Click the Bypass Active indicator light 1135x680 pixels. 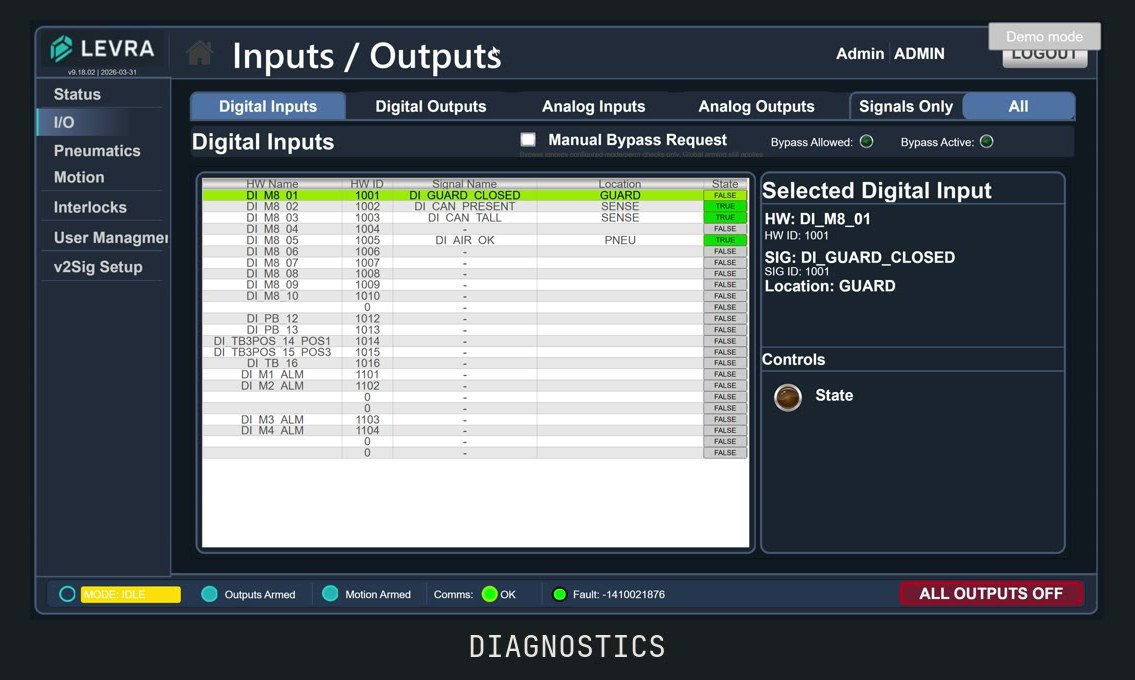pos(987,141)
